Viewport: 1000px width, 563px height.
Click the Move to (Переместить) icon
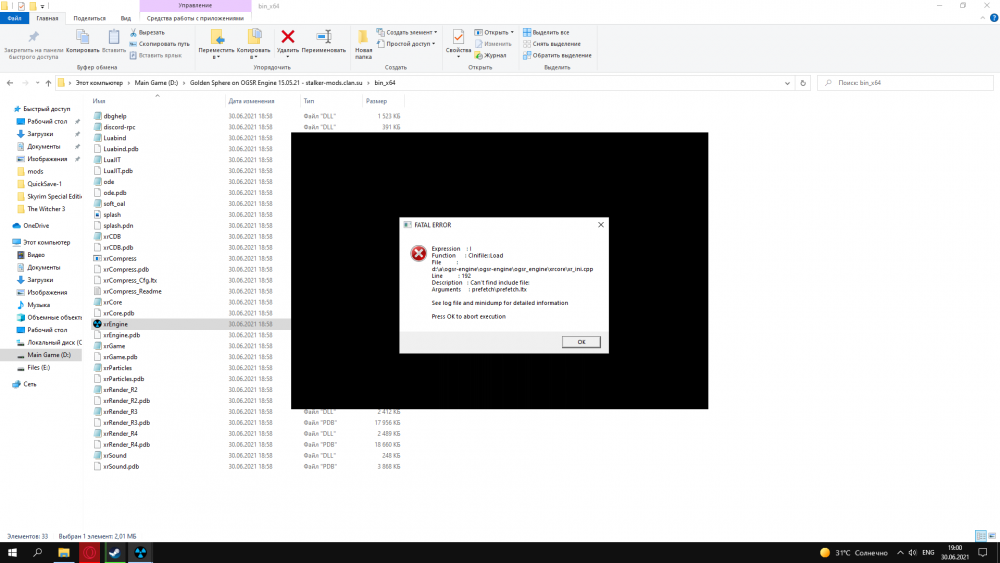216,37
